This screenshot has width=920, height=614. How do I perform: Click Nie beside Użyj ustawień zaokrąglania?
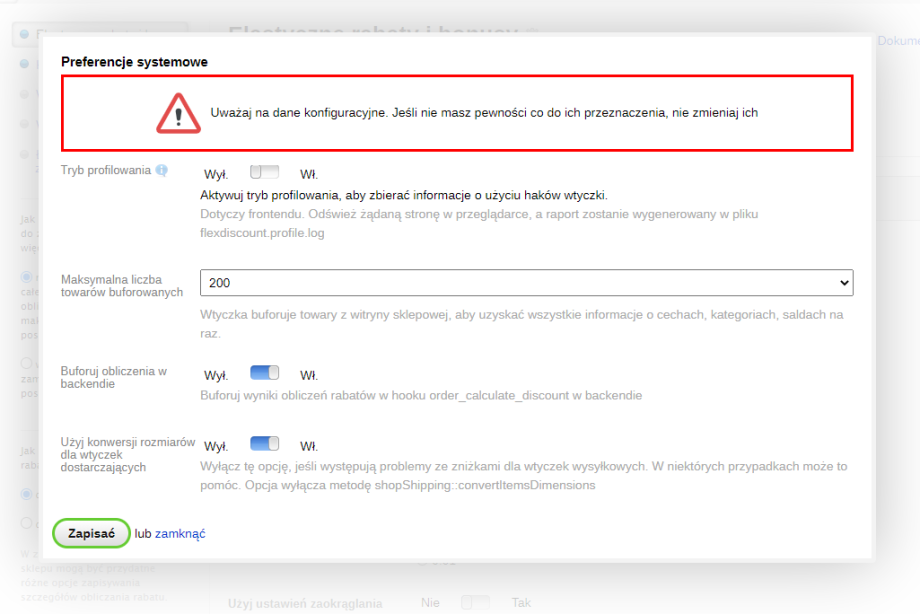pos(430,604)
